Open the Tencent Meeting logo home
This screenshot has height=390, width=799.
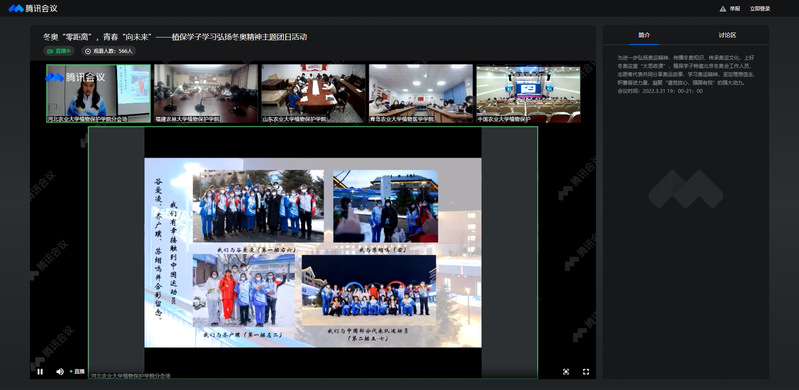[33, 8]
